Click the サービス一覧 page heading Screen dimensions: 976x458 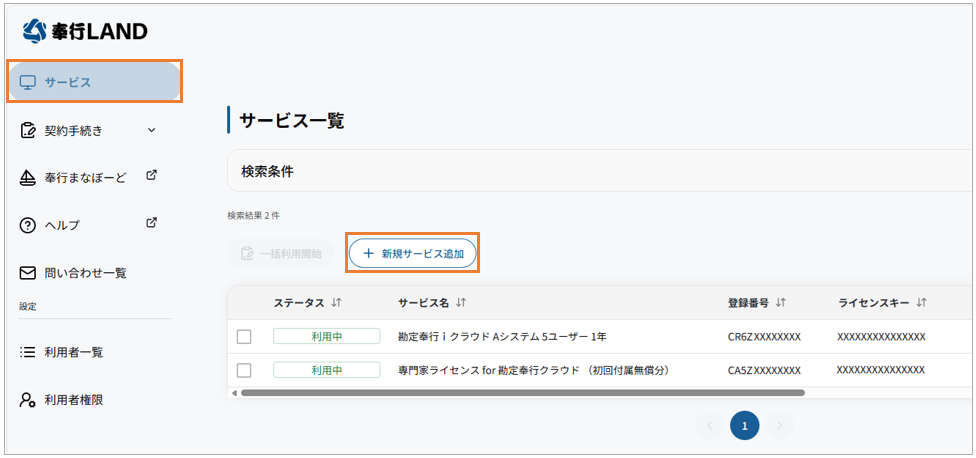[x=292, y=120]
